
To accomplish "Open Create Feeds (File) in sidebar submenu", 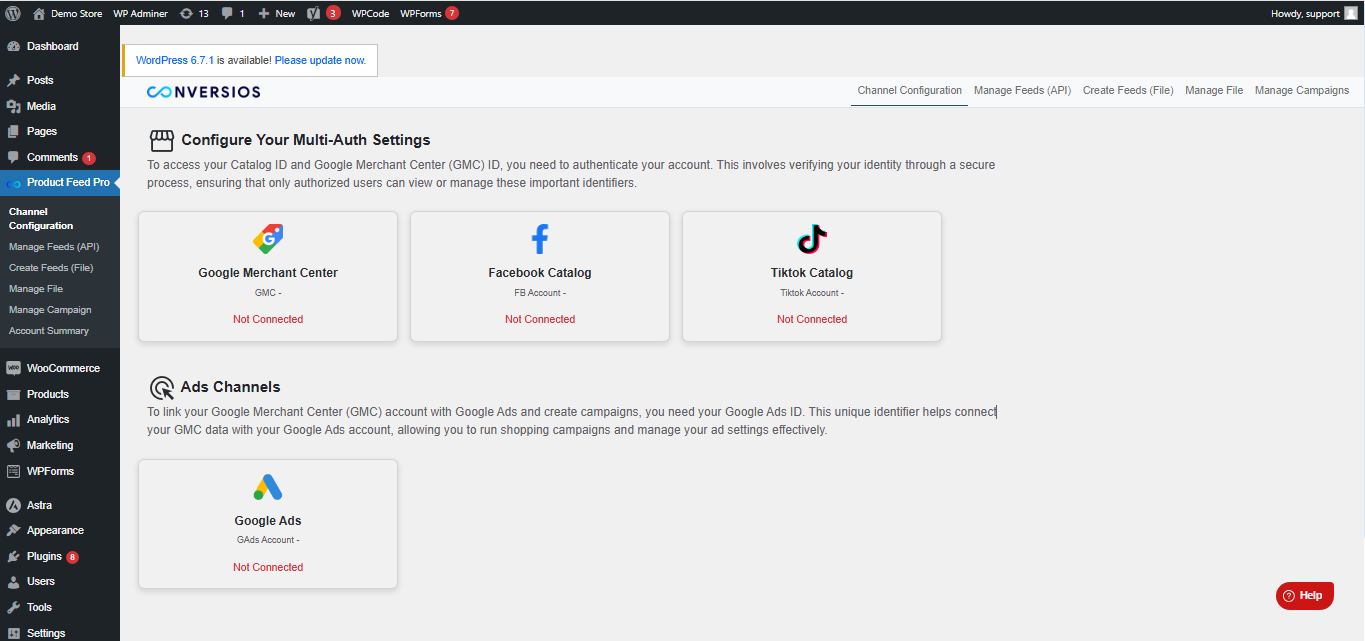I will point(51,267).
